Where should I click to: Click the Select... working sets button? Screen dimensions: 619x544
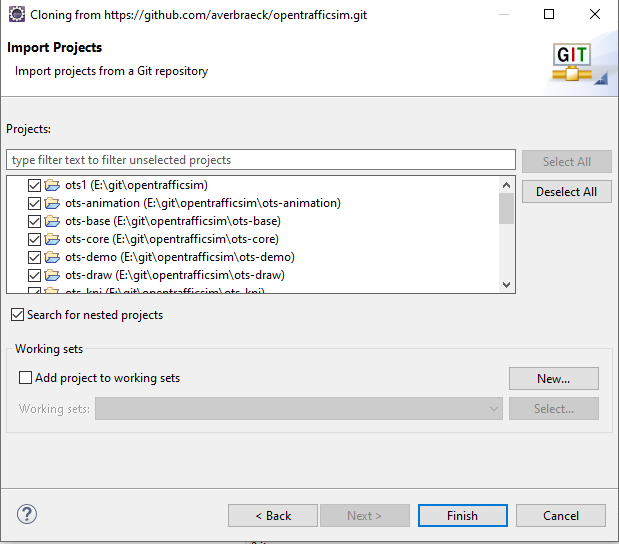click(553, 409)
